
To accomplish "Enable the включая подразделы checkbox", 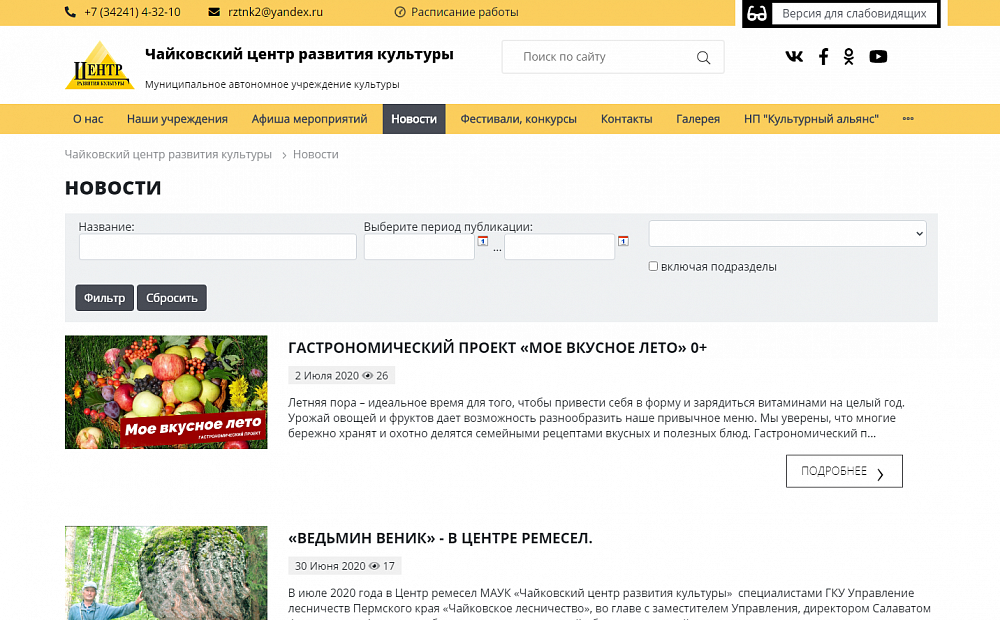I will coord(653,266).
